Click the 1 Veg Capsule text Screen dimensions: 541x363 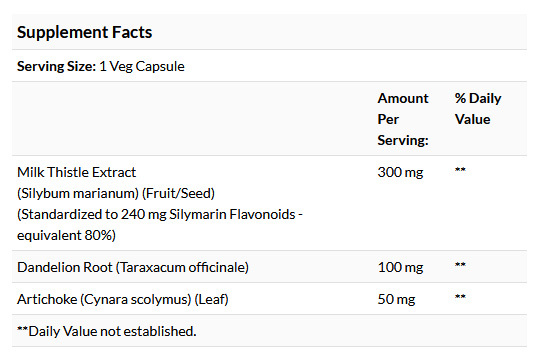coord(142,66)
